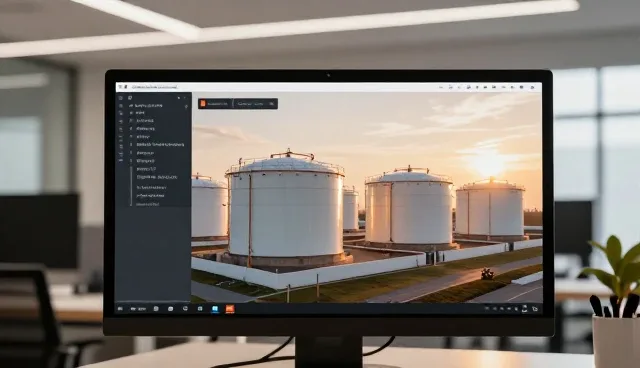Open the orange app icon on the taskbar
This screenshot has height=368, width=640.
coord(230,309)
